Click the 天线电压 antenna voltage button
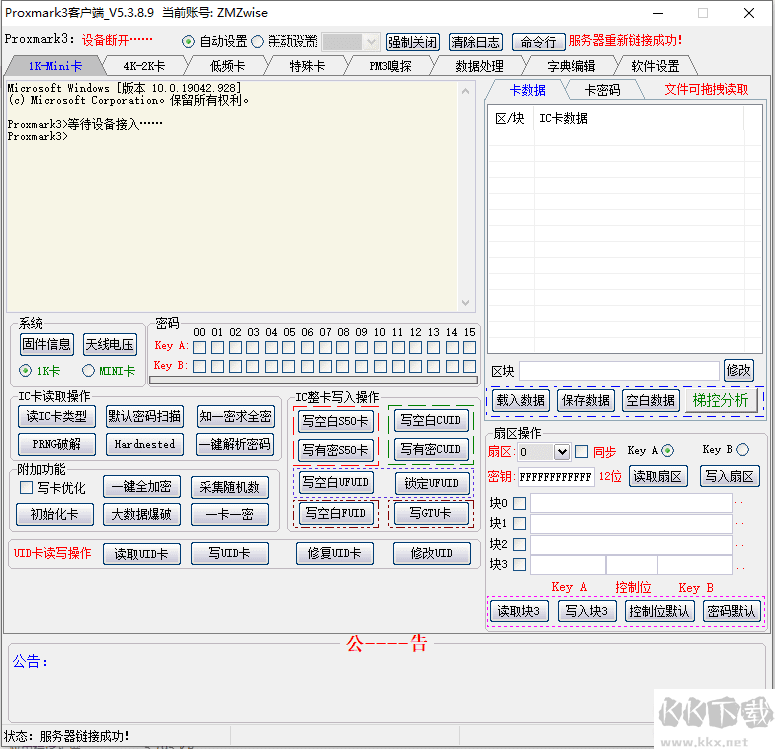Screen dimensions: 775x749 tap(109, 345)
